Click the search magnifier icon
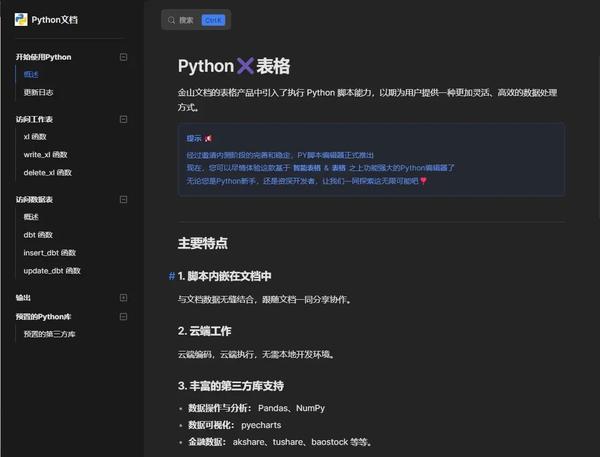 pyautogui.click(x=171, y=20)
